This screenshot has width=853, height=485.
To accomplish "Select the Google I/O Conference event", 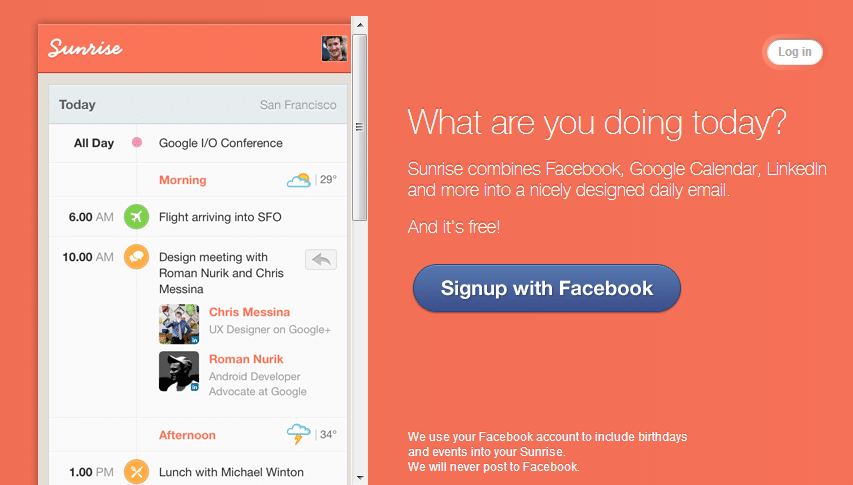I will click(221, 143).
